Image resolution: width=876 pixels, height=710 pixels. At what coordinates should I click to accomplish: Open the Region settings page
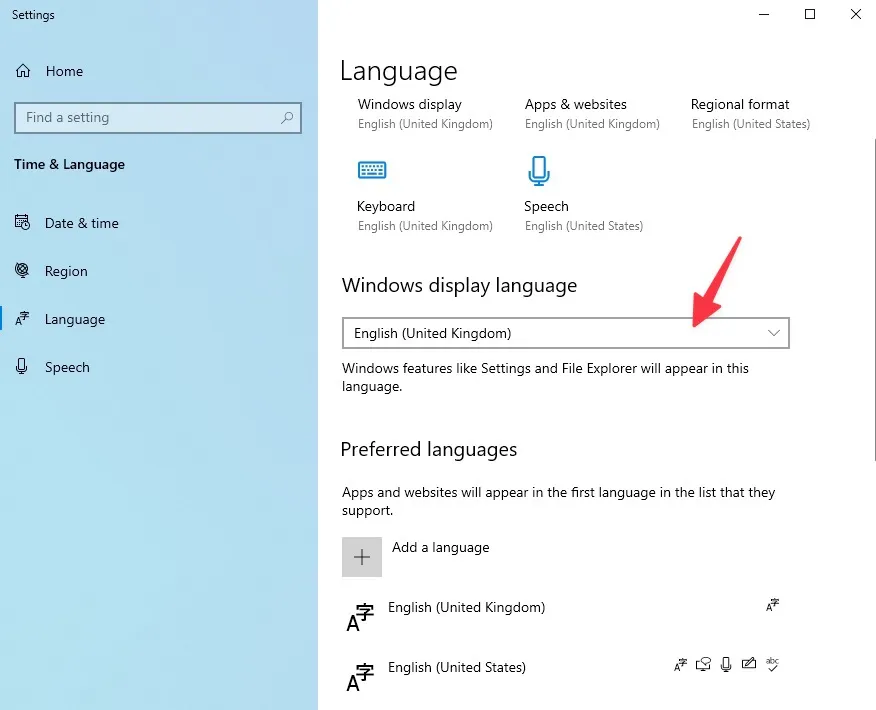click(x=66, y=271)
